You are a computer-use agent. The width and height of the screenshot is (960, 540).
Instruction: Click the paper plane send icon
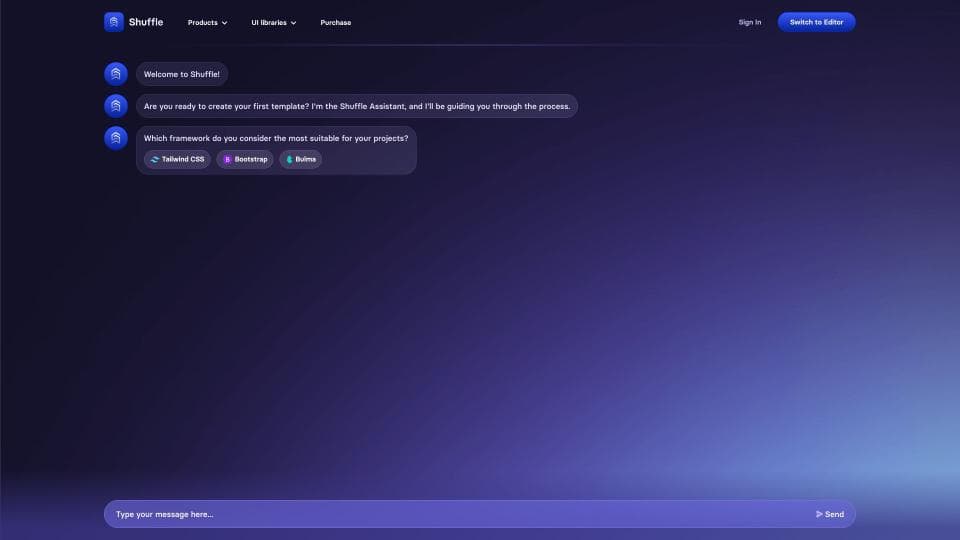pos(819,514)
